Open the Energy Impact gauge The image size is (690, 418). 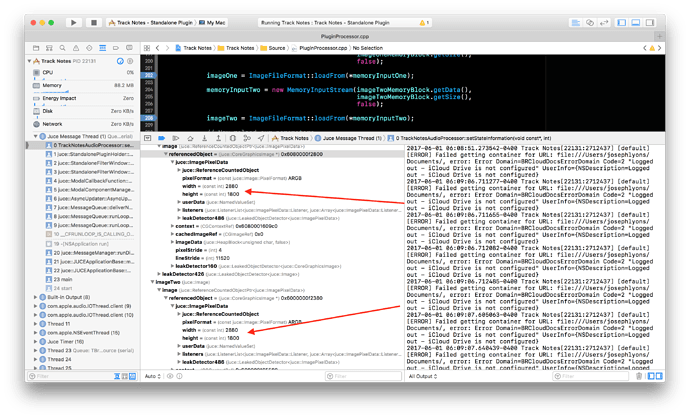pos(83,98)
